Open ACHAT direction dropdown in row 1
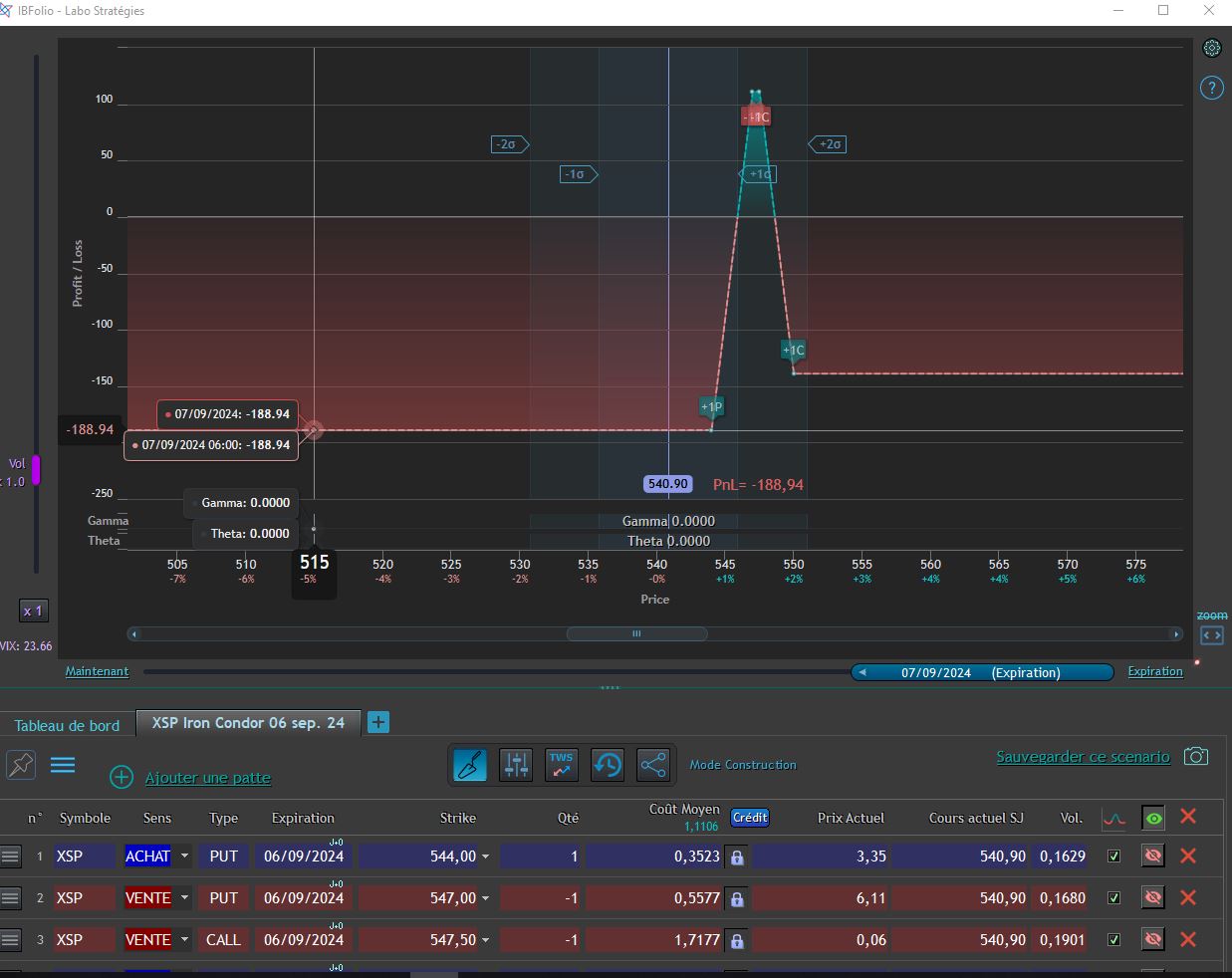This screenshot has width=1232, height=978. coord(184,856)
